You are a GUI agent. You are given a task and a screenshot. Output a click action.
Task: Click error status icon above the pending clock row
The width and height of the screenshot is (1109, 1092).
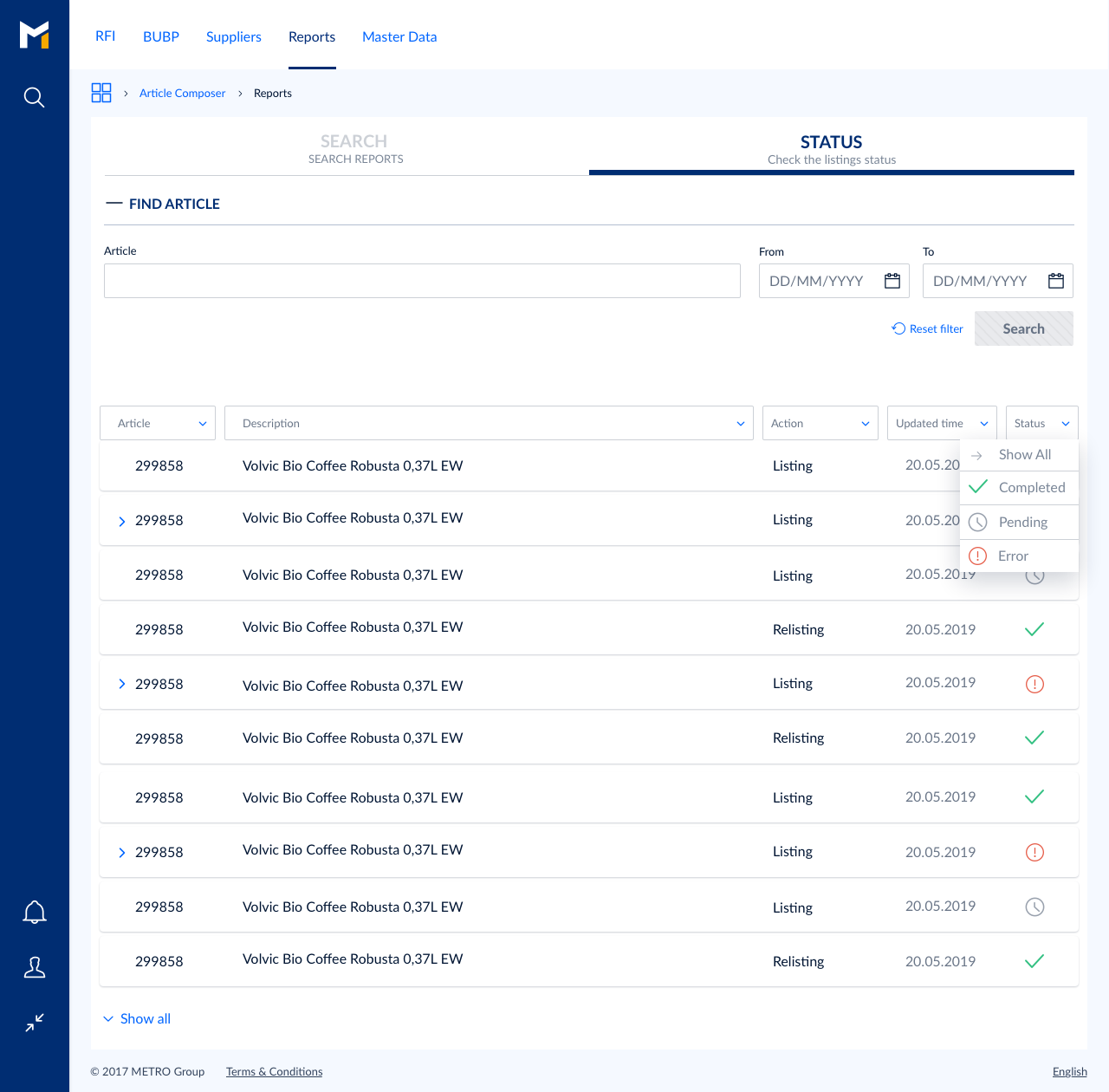(x=1034, y=852)
